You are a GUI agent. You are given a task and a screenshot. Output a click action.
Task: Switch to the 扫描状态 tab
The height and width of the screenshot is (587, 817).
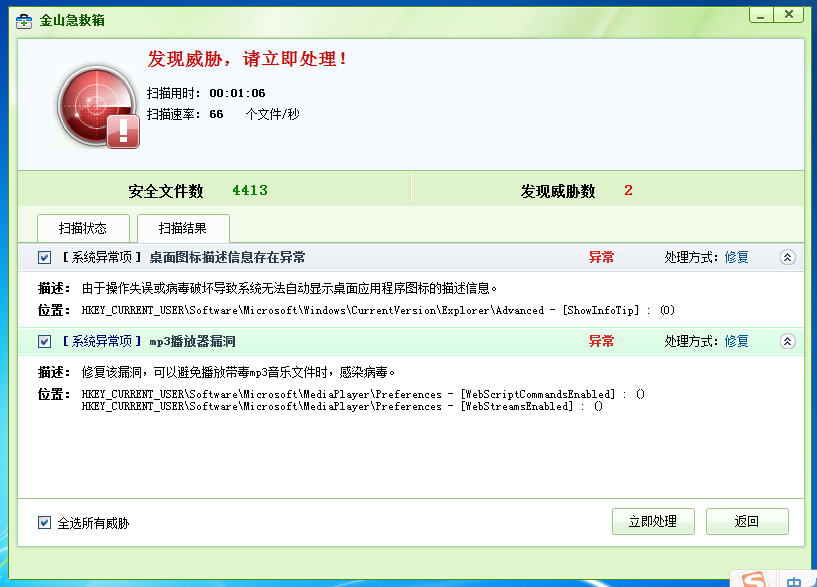[83, 228]
